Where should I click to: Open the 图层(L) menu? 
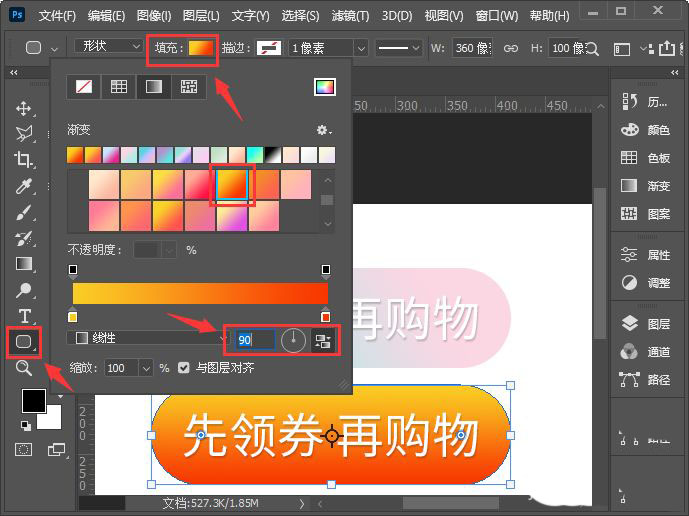(201, 16)
